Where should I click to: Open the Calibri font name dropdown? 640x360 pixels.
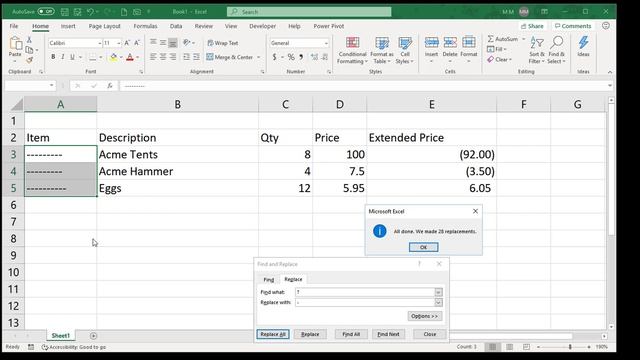point(100,43)
